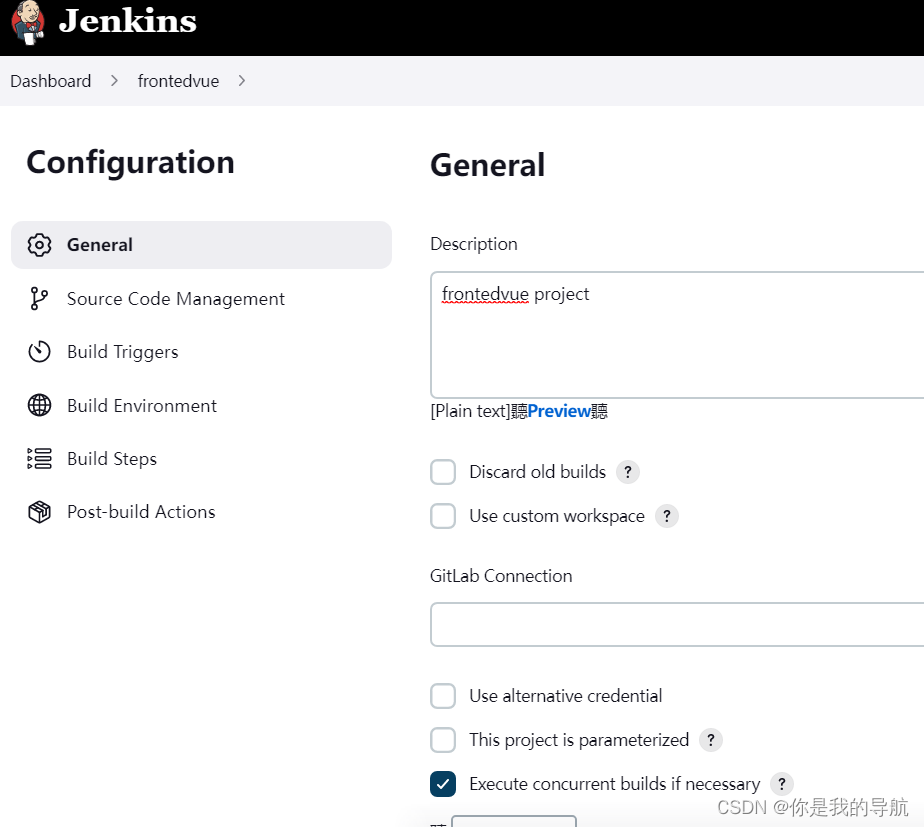
Task: Check Use custom workspace
Action: 443,516
